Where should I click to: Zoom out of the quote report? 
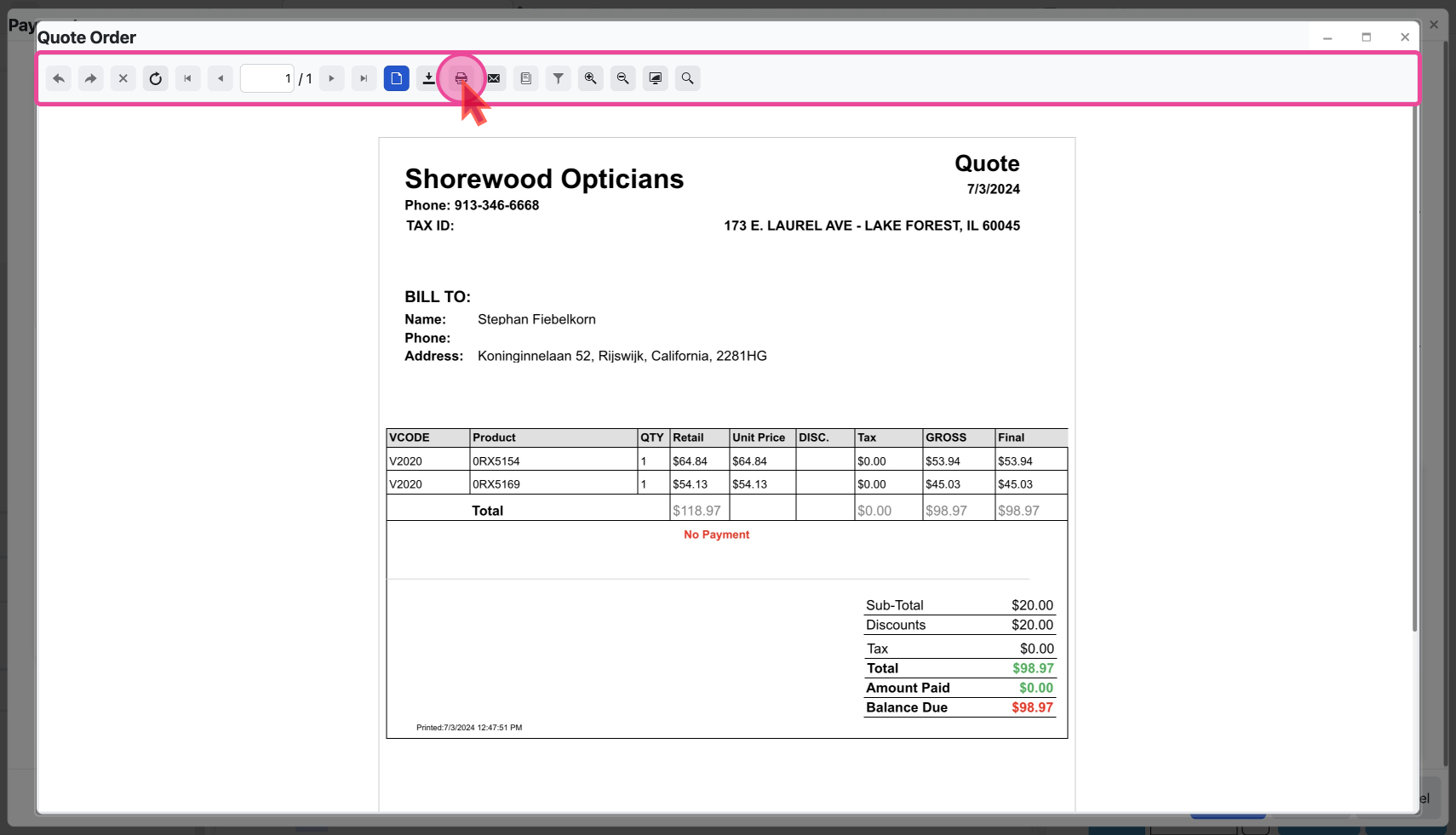click(x=623, y=78)
